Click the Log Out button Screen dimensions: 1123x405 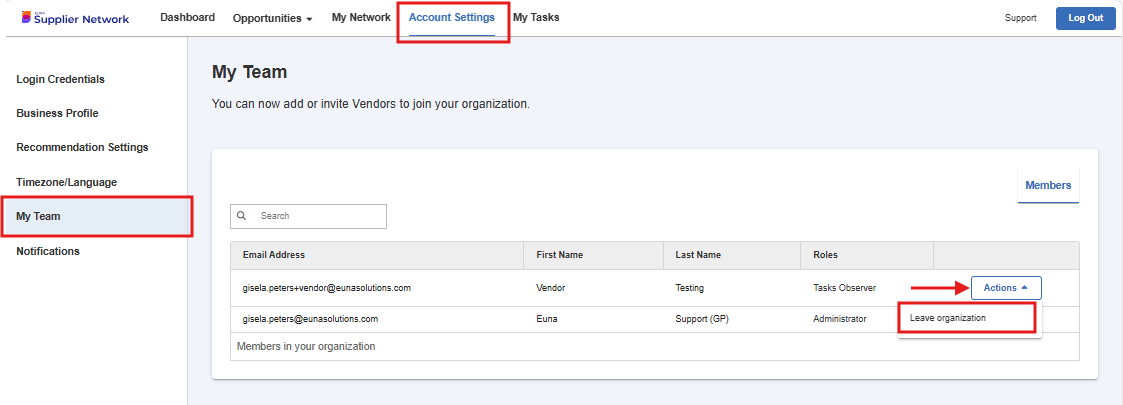1086,19
